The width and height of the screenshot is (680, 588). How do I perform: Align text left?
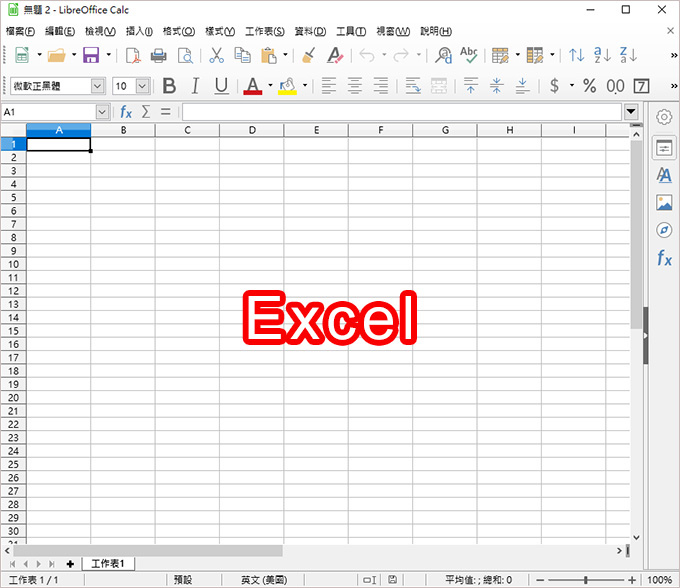(329, 86)
